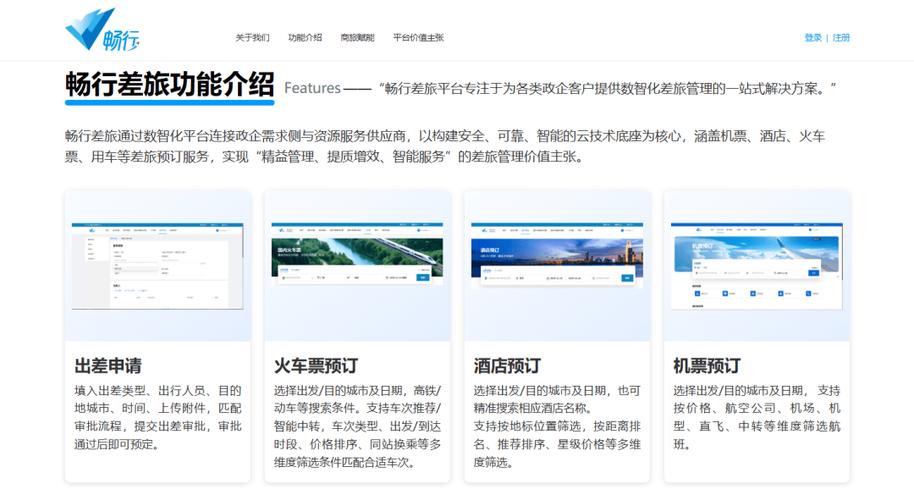This screenshot has width=914, height=500.
Task: Open 平台价值主张 navigation item
Action: 419,38
